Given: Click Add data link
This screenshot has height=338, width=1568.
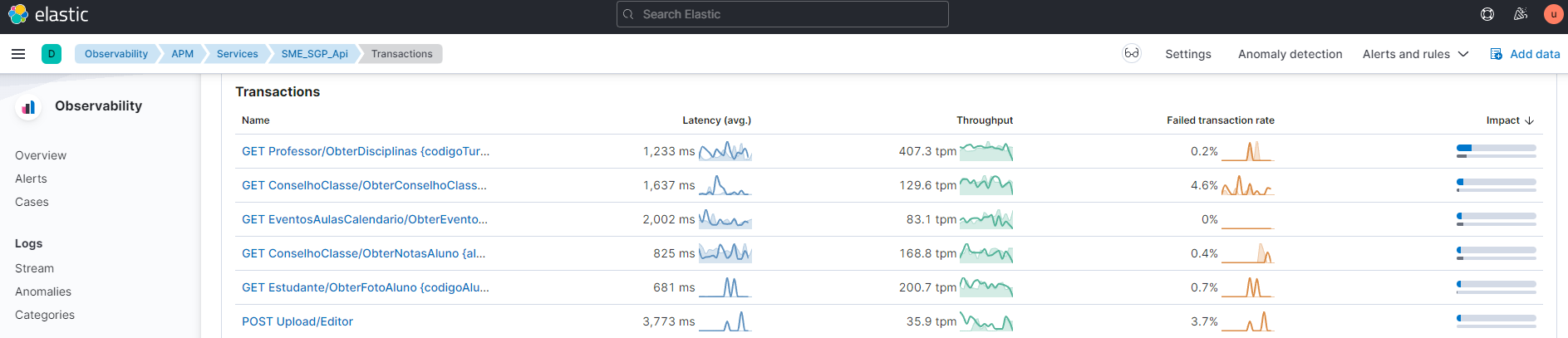Looking at the screenshot, I should tap(1525, 54).
